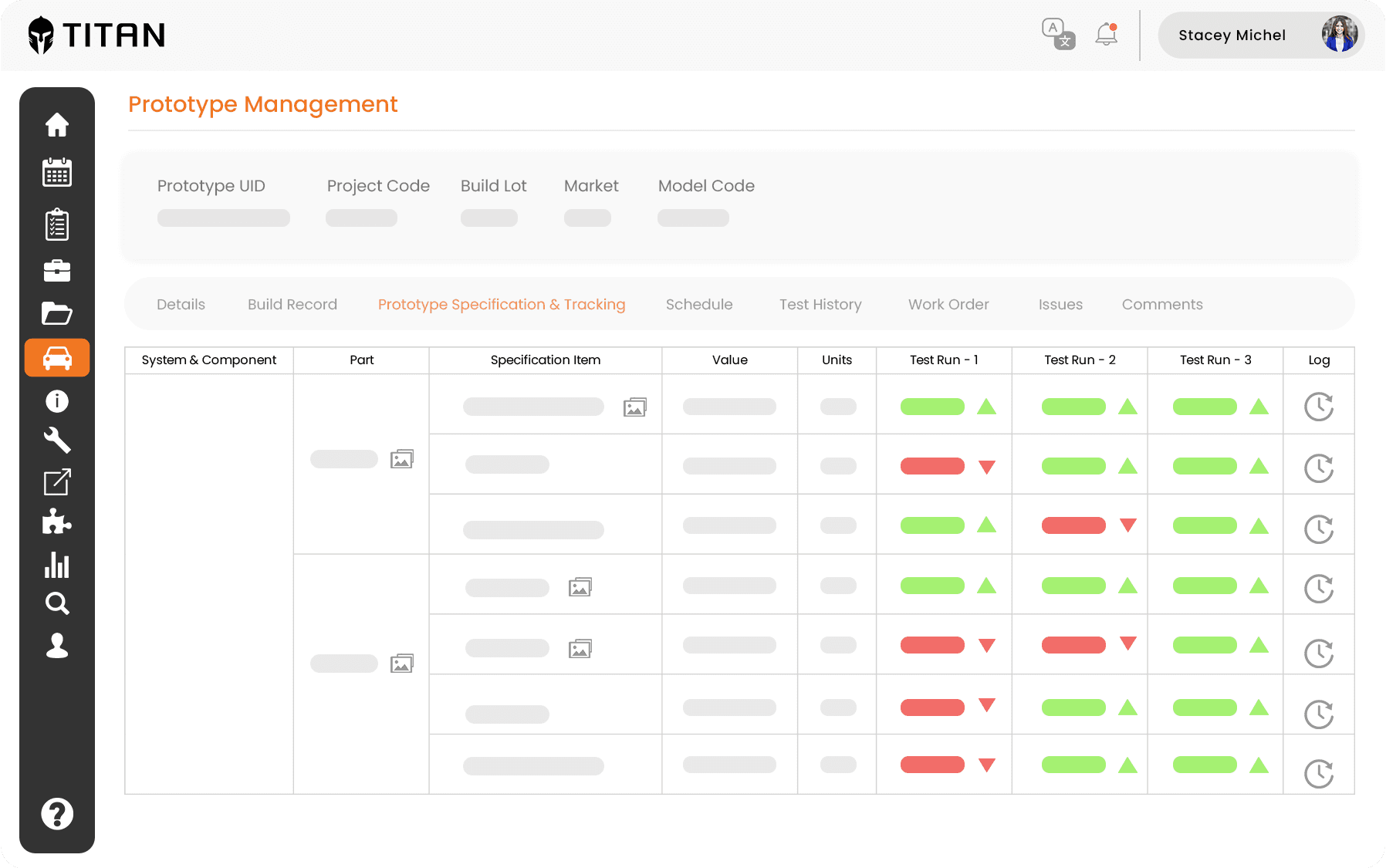Click the puzzle piece integrations icon
The height and width of the screenshot is (868, 1386).
tap(57, 522)
